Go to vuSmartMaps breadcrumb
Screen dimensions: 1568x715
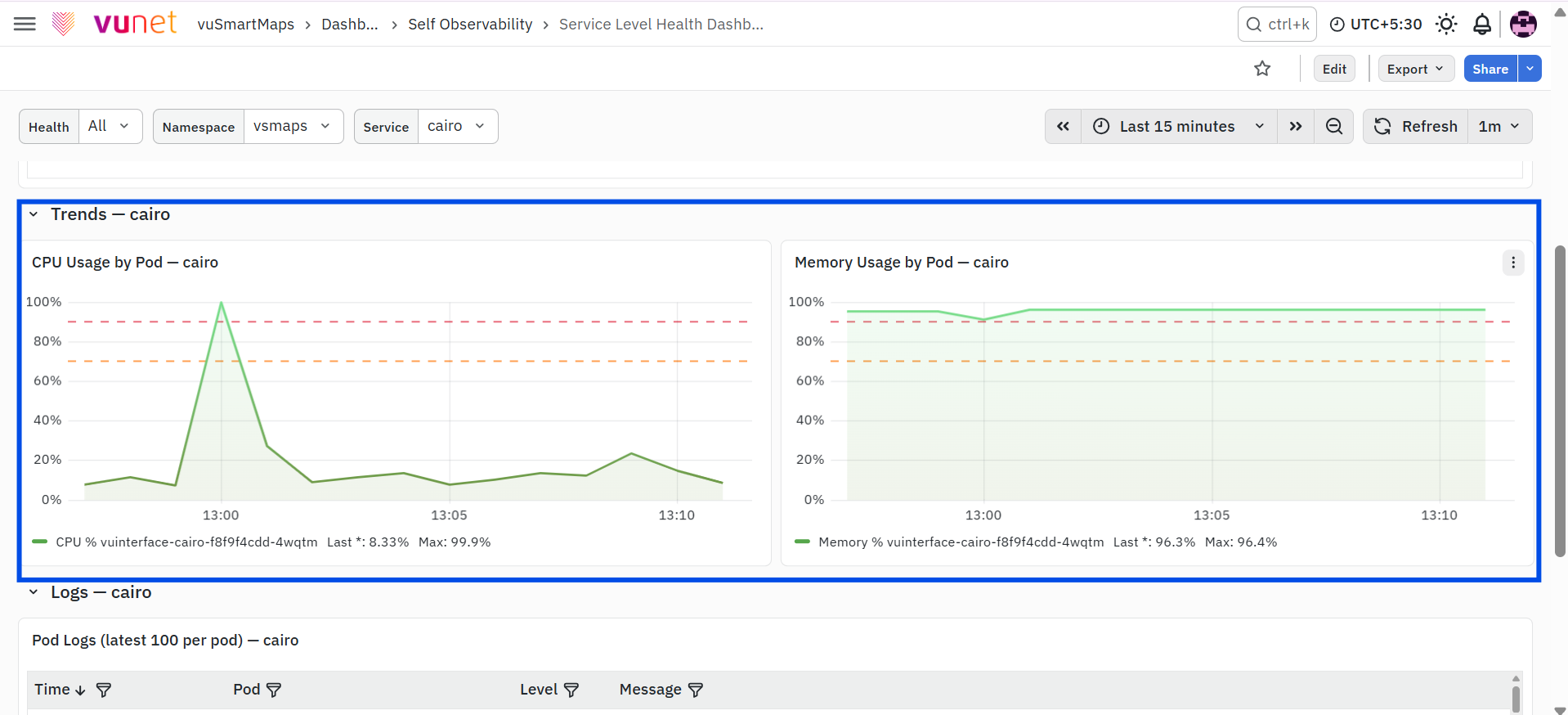pos(245,24)
